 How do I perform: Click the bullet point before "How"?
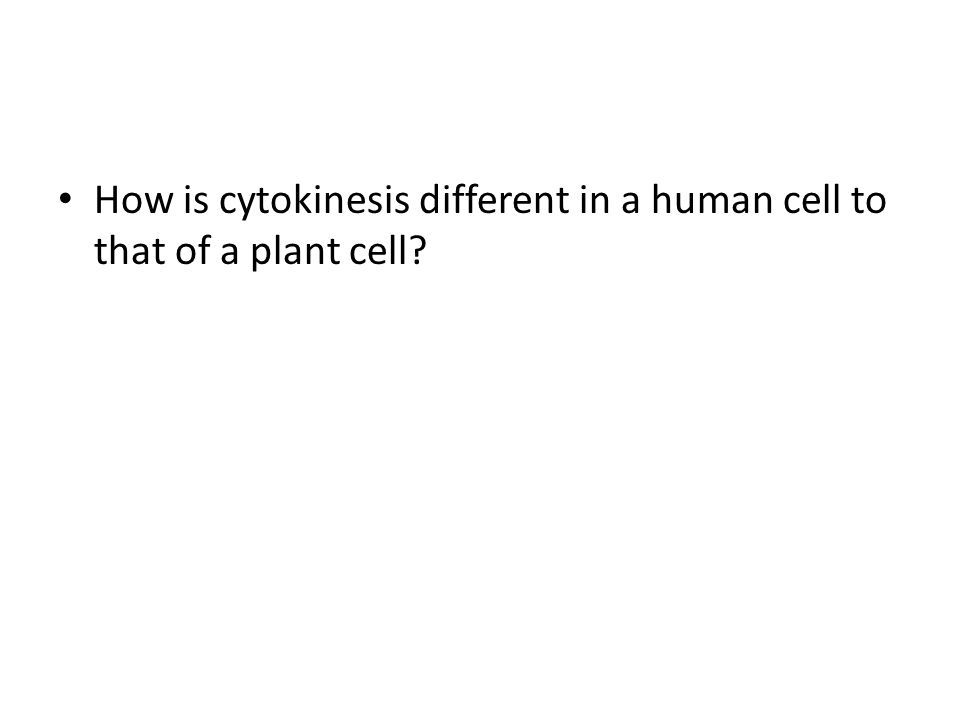(x=66, y=199)
